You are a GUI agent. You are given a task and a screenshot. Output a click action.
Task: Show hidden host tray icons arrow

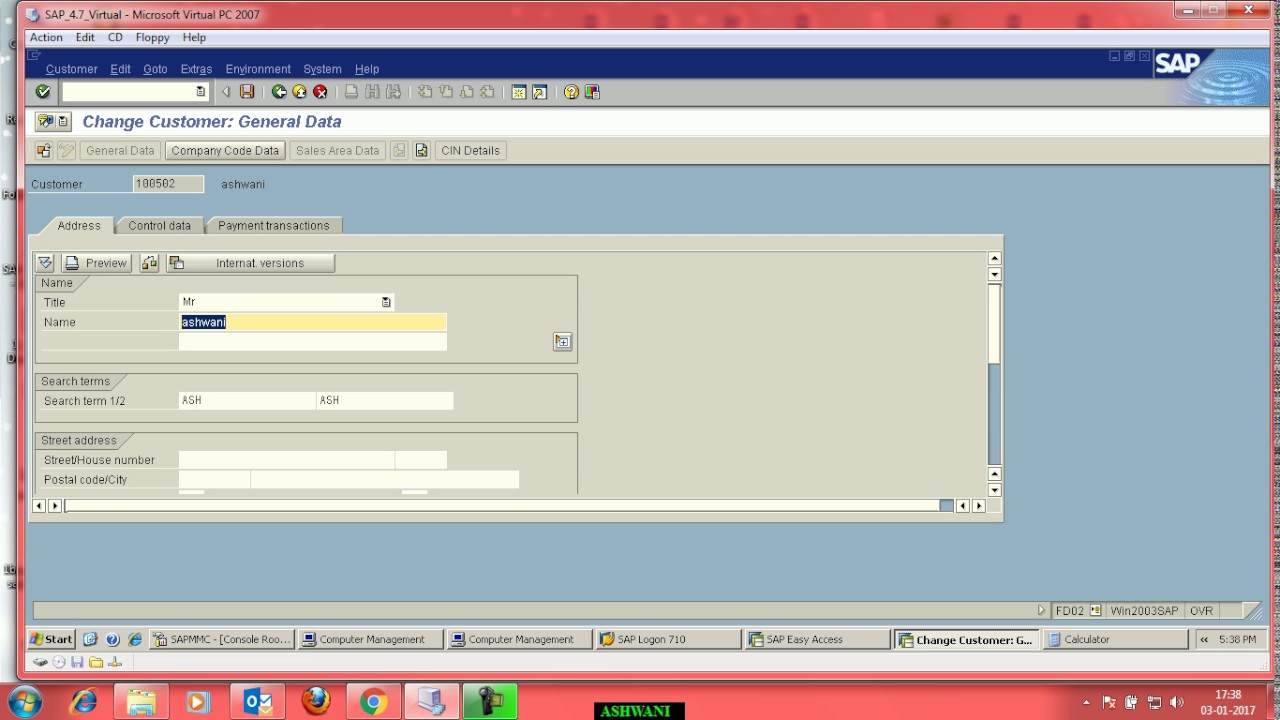click(x=1086, y=702)
